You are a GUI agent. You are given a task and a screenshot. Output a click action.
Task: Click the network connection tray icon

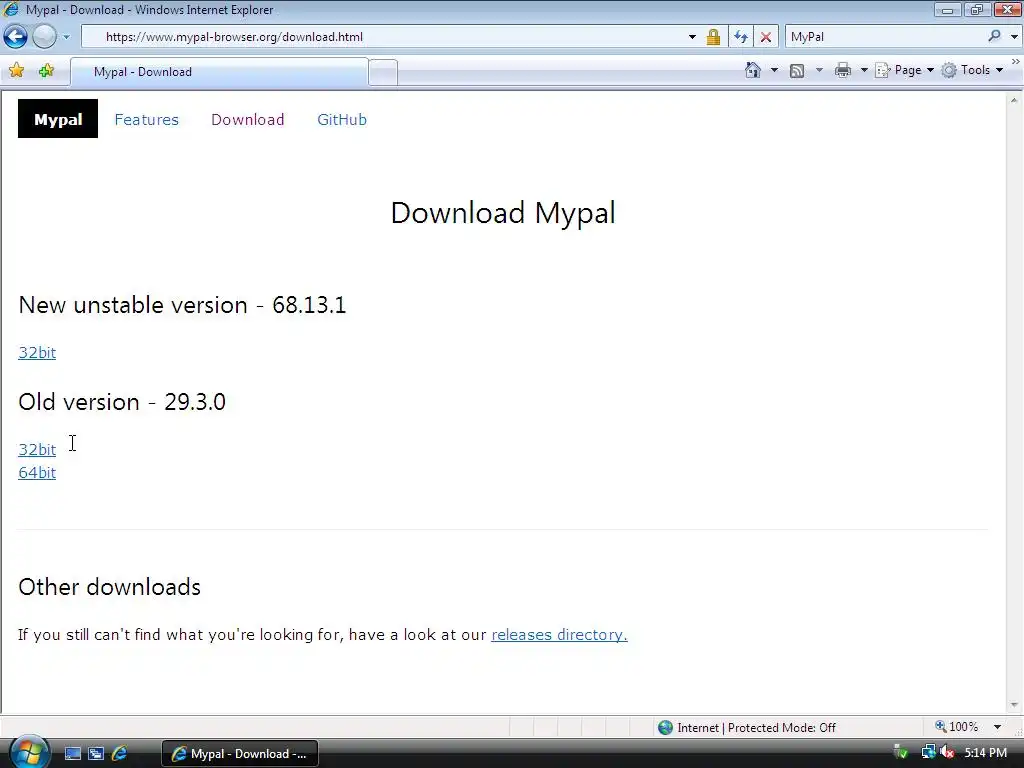pyautogui.click(x=928, y=753)
